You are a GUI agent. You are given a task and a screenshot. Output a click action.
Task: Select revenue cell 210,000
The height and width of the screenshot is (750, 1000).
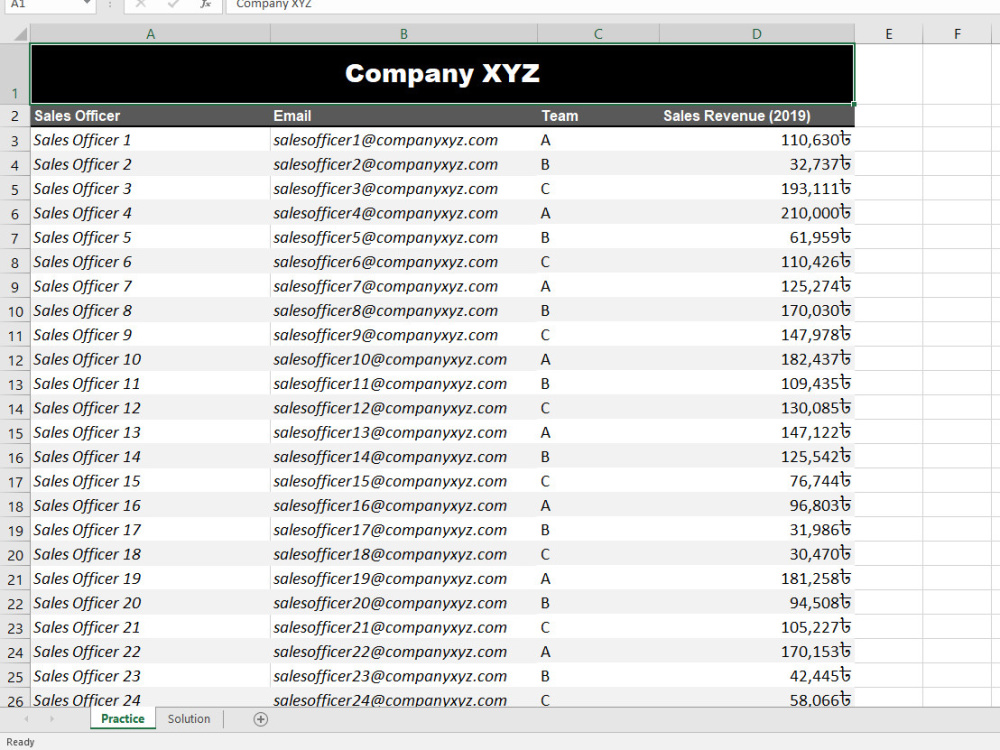point(756,213)
